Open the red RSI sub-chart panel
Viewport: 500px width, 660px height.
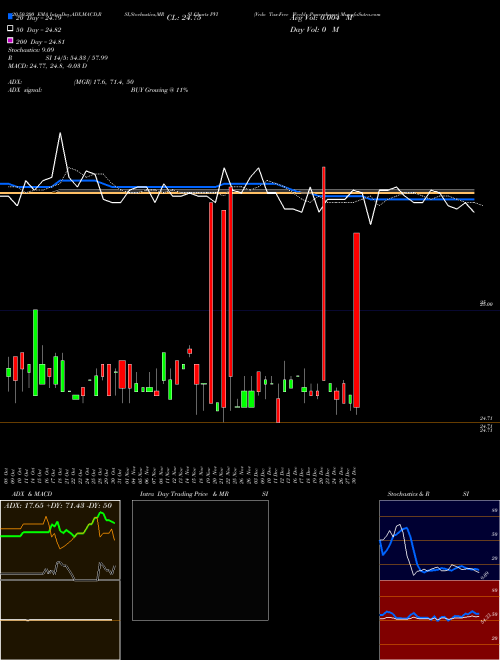[439, 620]
